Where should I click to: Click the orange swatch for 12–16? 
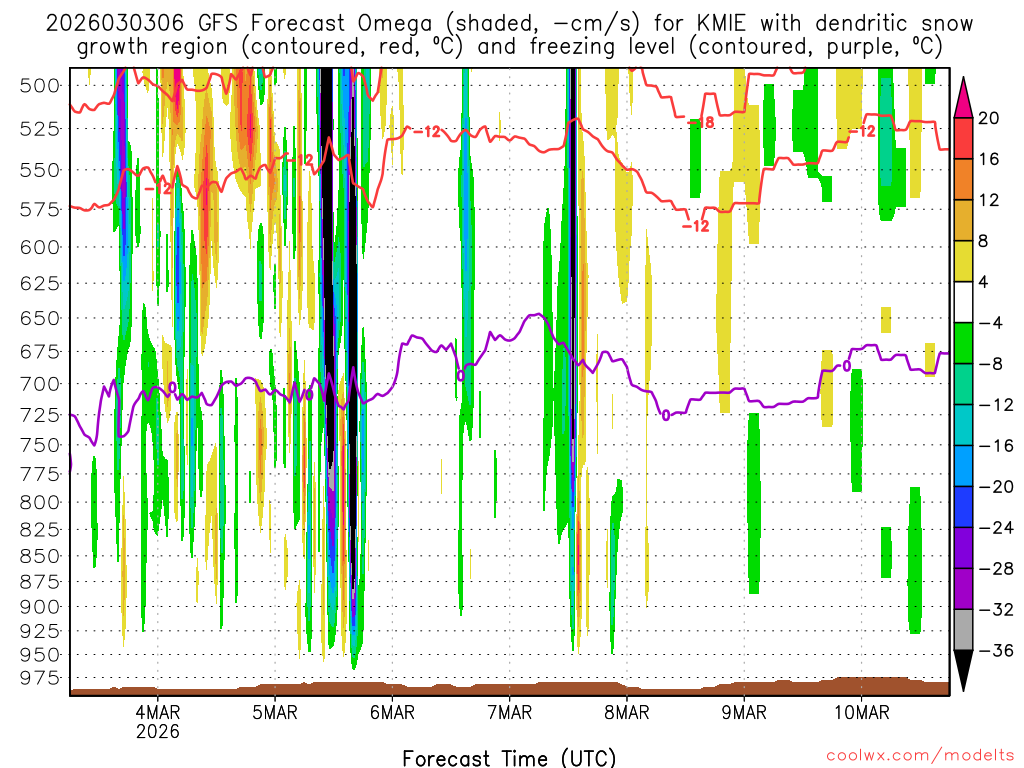(x=963, y=180)
